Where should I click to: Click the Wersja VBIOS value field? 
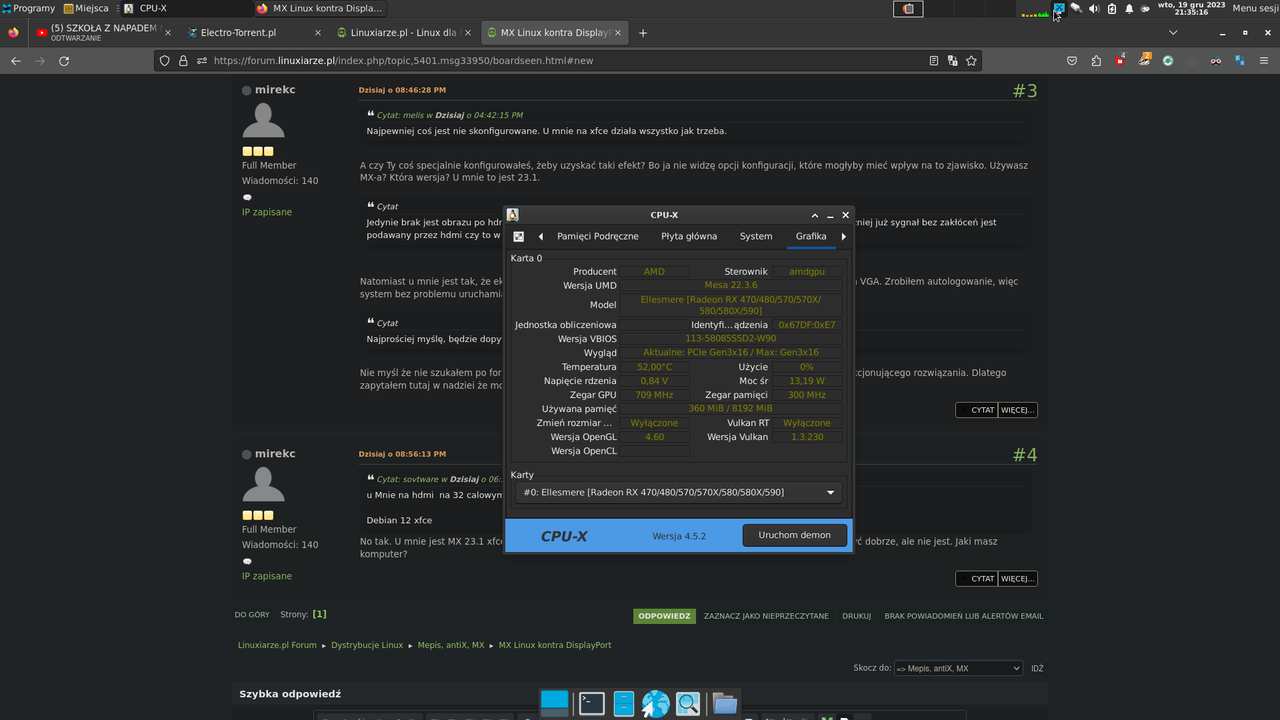pos(731,339)
